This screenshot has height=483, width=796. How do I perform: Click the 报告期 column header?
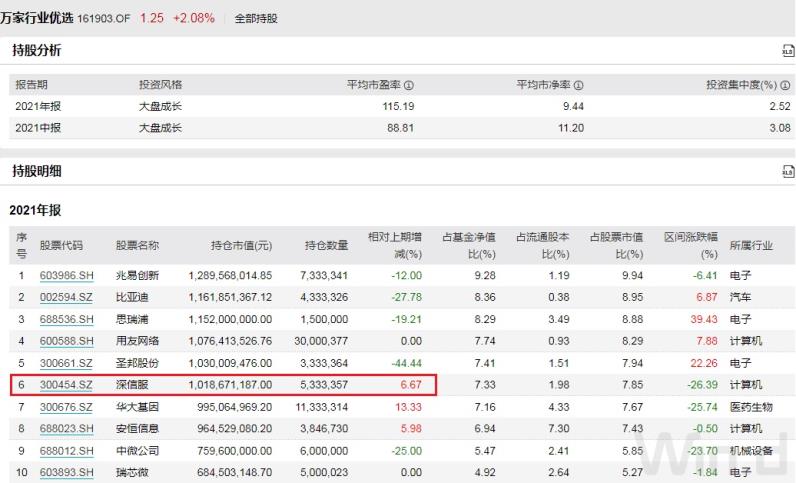(x=31, y=85)
